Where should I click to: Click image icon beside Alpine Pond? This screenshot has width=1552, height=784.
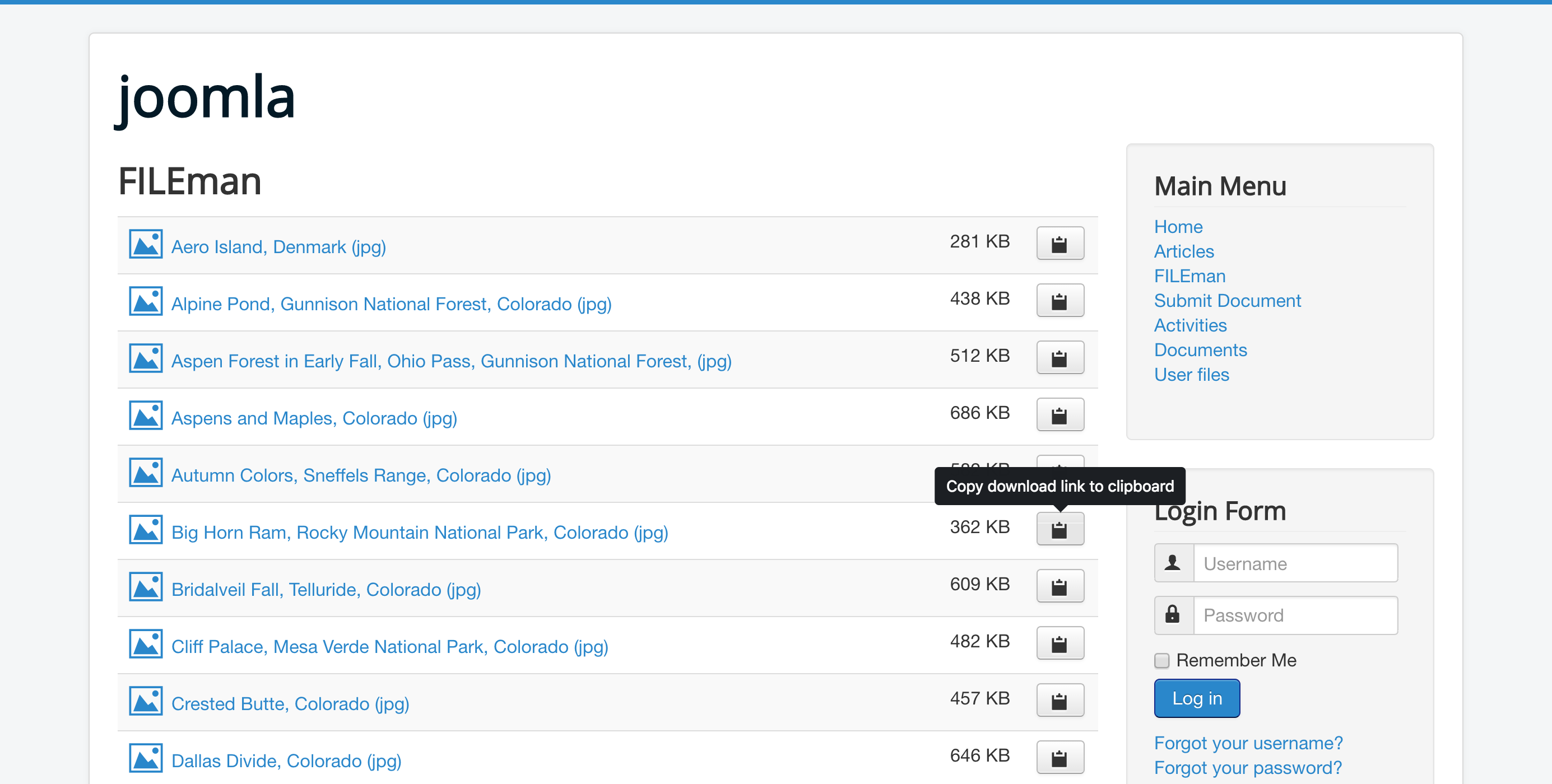(x=146, y=301)
